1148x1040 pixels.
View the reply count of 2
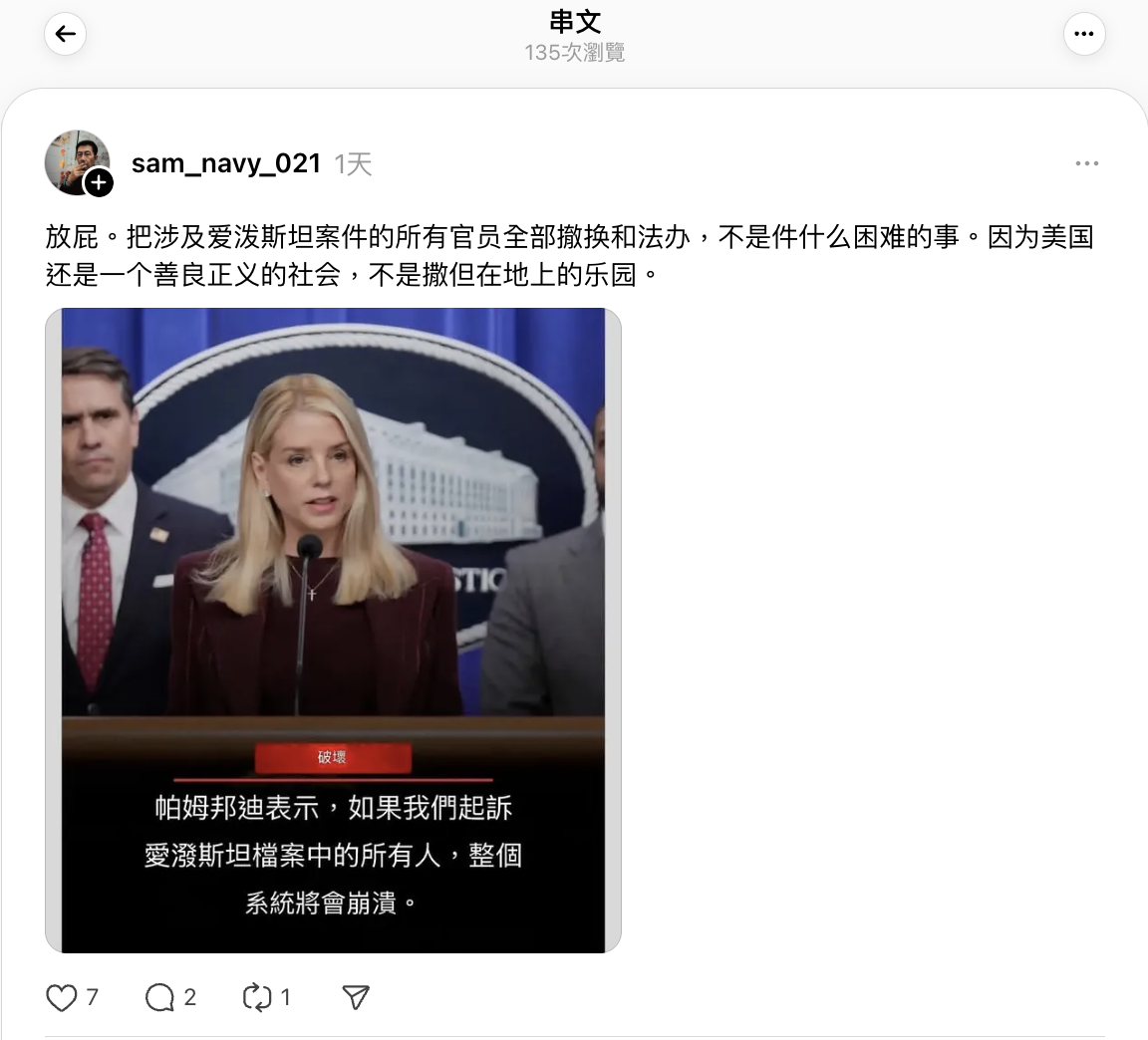point(189,997)
